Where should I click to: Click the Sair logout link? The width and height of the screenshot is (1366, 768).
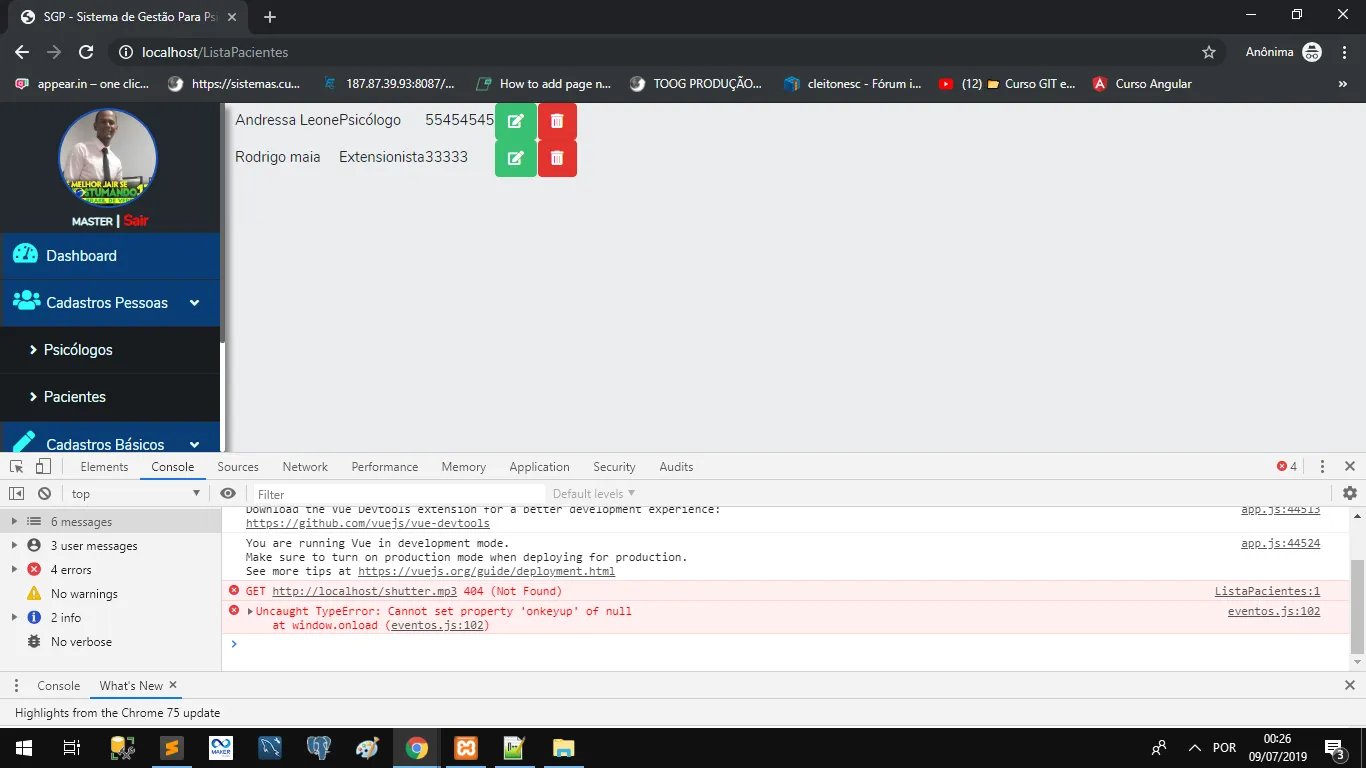136,220
